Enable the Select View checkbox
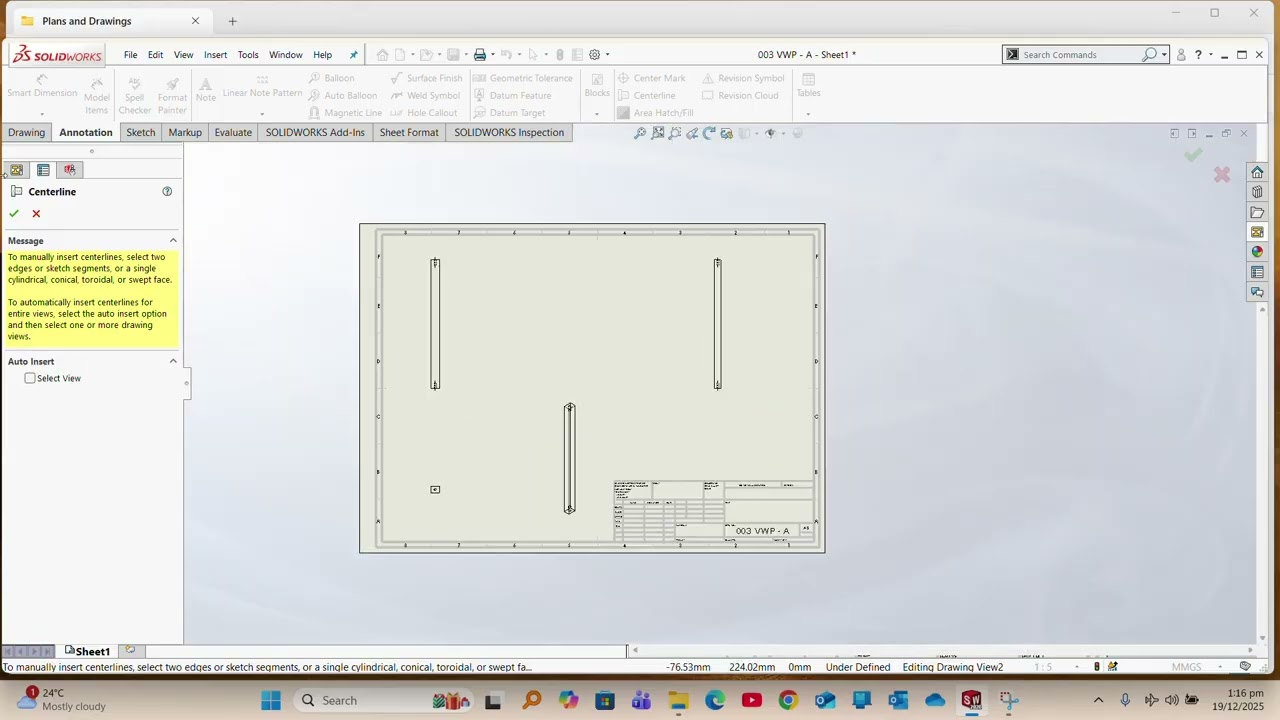This screenshot has width=1280, height=720. coord(30,378)
